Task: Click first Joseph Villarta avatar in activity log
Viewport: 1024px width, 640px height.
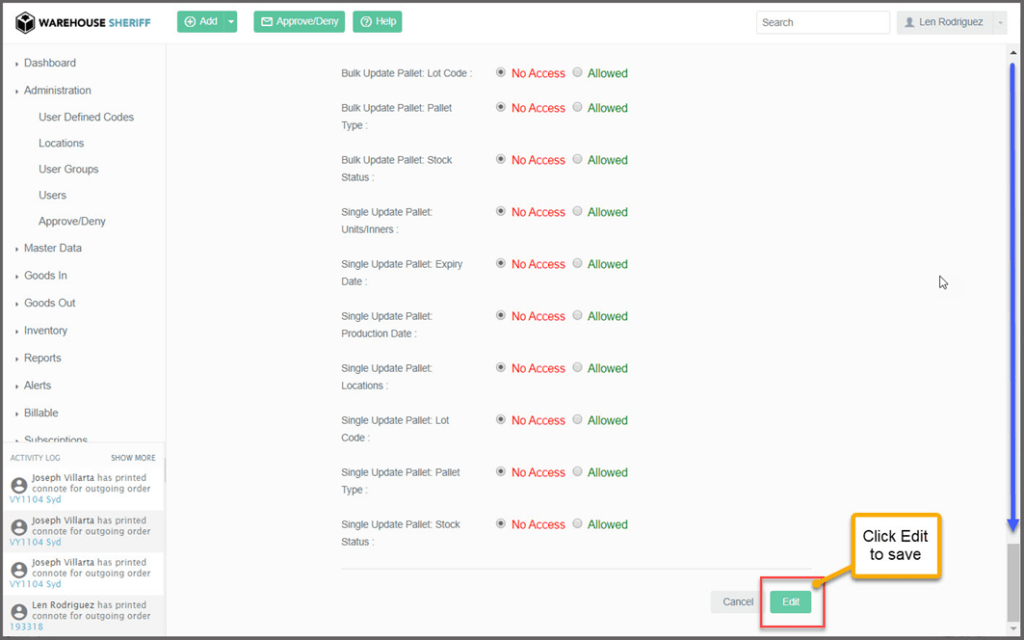Action: (18, 485)
